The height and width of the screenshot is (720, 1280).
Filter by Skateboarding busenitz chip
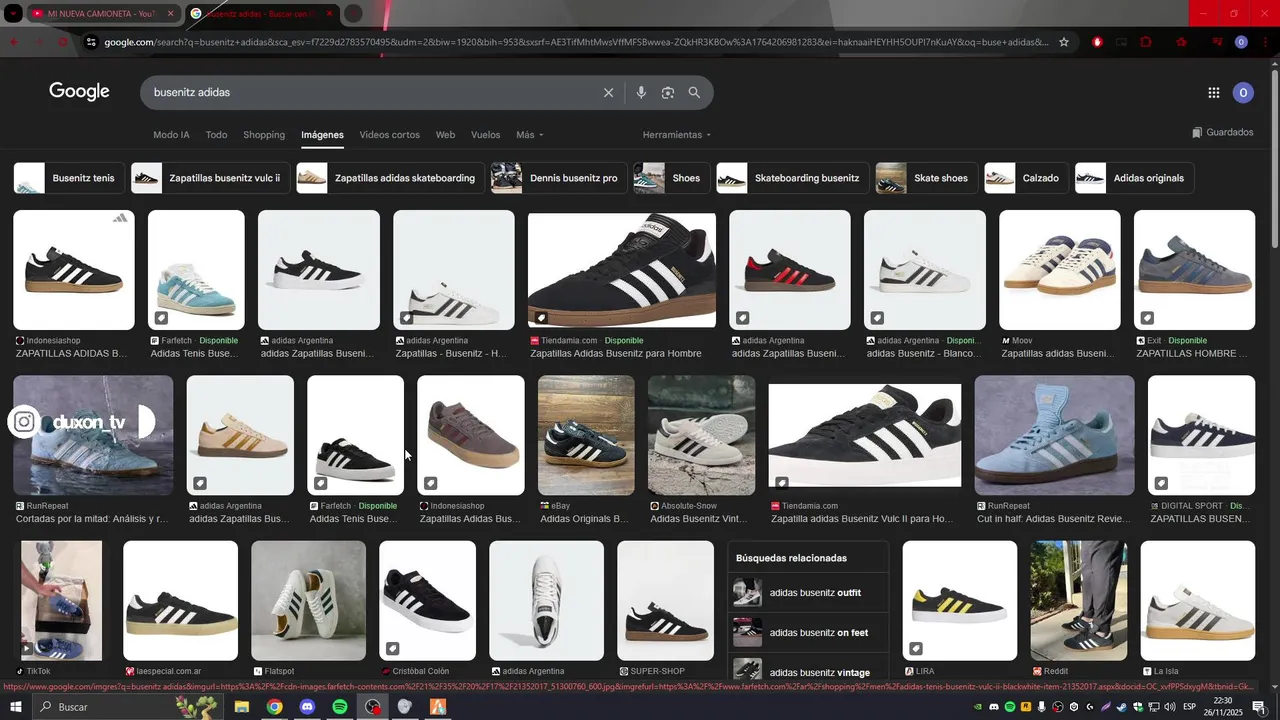(792, 178)
